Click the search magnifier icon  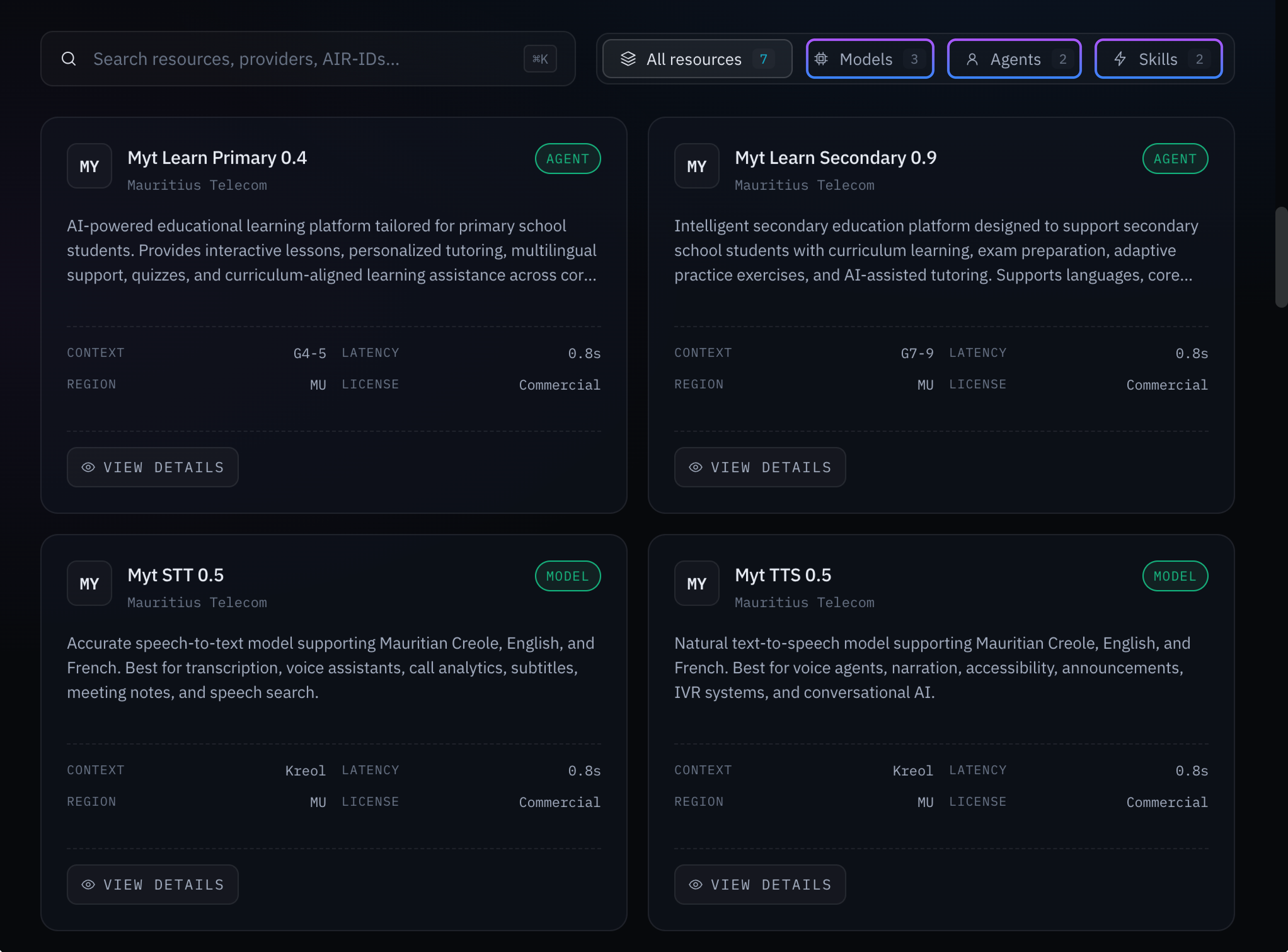click(x=69, y=59)
